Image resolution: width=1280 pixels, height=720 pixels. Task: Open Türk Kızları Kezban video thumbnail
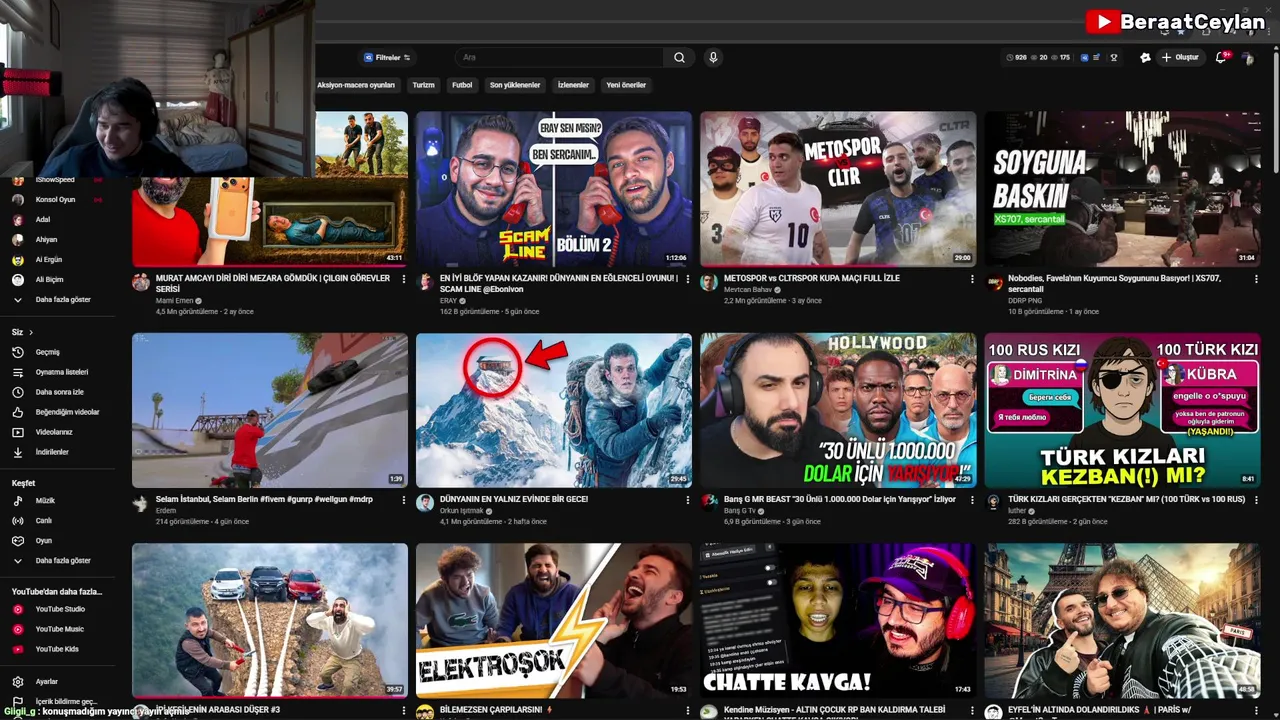coord(1122,410)
